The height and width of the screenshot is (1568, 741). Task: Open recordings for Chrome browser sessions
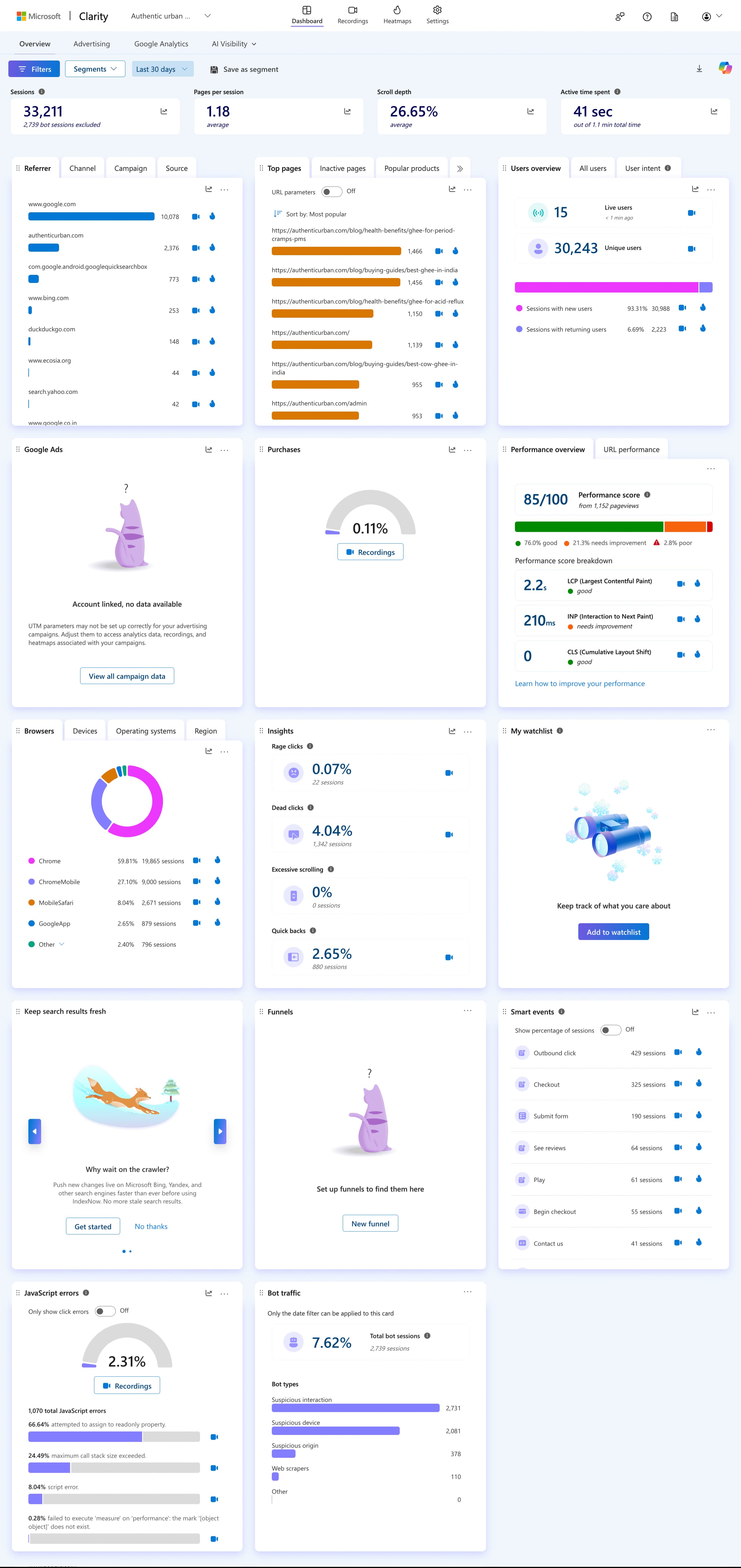pyautogui.click(x=197, y=861)
